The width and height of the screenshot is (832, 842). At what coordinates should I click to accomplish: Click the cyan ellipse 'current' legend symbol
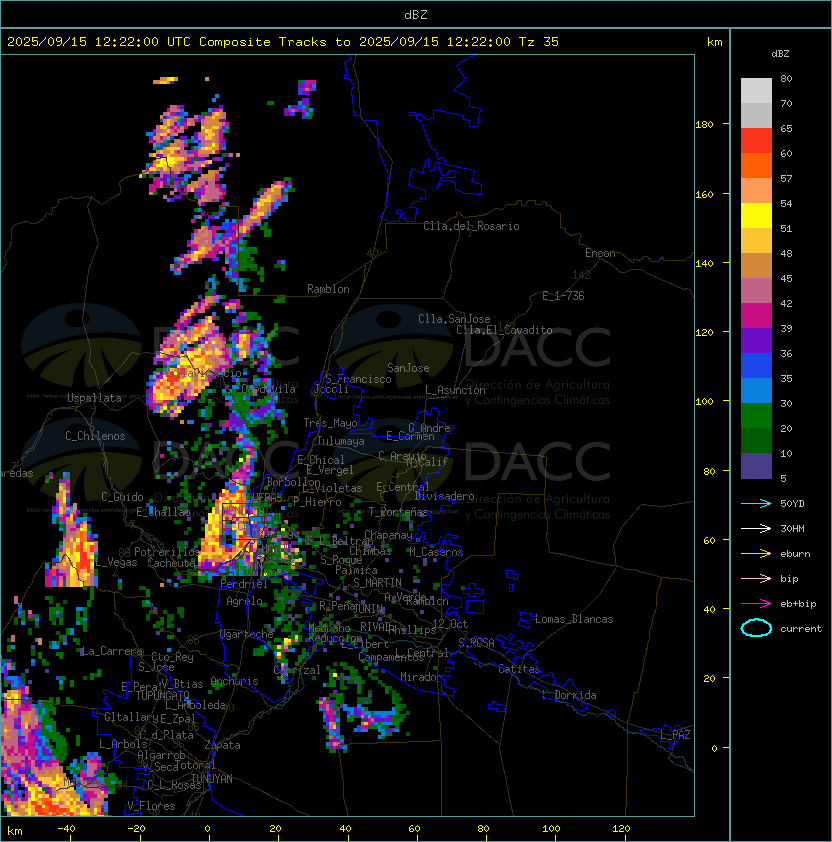pyautogui.click(x=756, y=628)
